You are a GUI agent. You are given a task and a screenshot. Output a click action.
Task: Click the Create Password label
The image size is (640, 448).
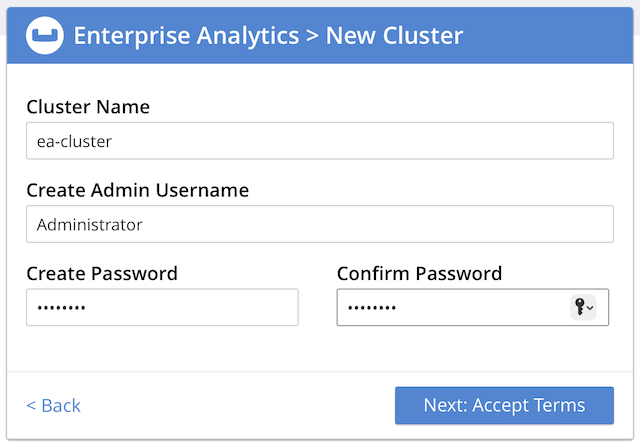pyautogui.click(x=102, y=273)
